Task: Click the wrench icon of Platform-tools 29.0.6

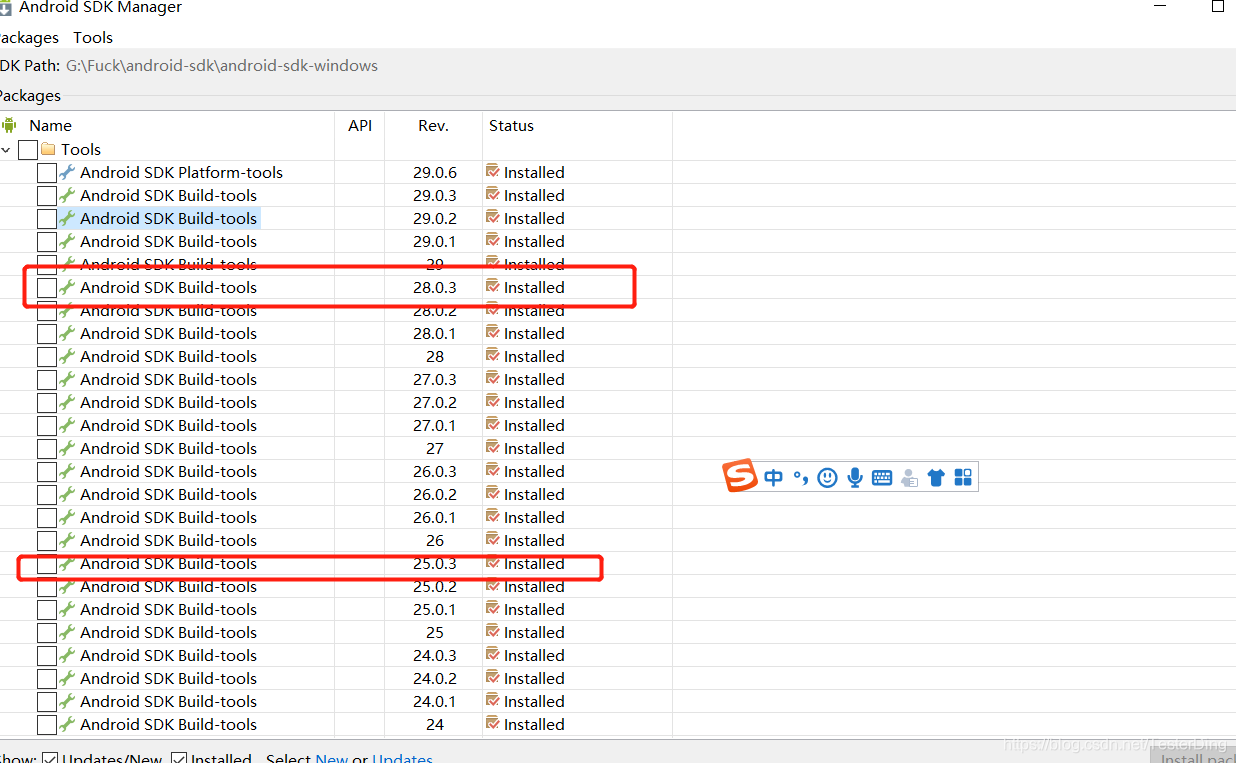Action: coord(67,172)
